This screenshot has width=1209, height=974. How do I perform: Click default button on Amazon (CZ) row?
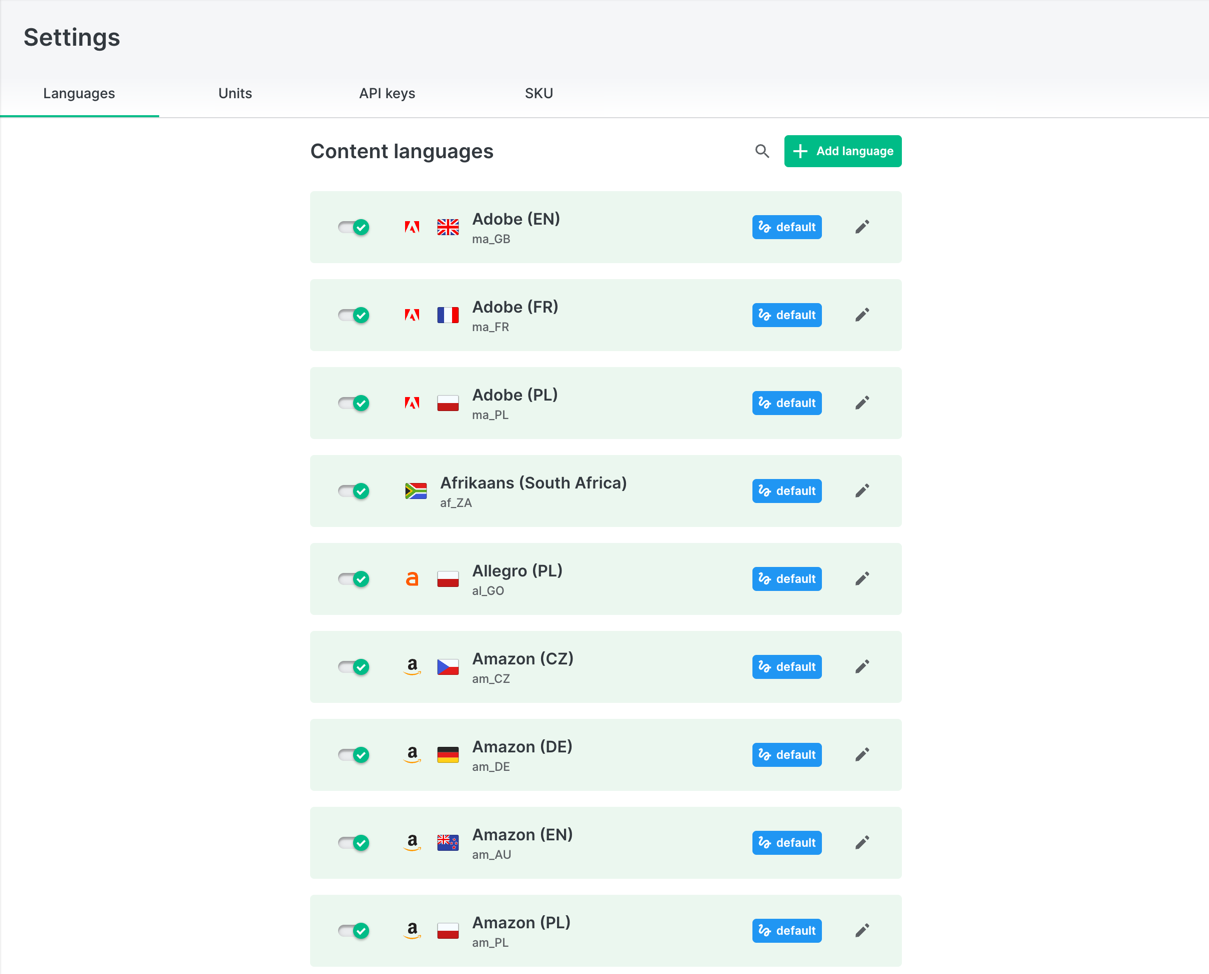pos(787,667)
